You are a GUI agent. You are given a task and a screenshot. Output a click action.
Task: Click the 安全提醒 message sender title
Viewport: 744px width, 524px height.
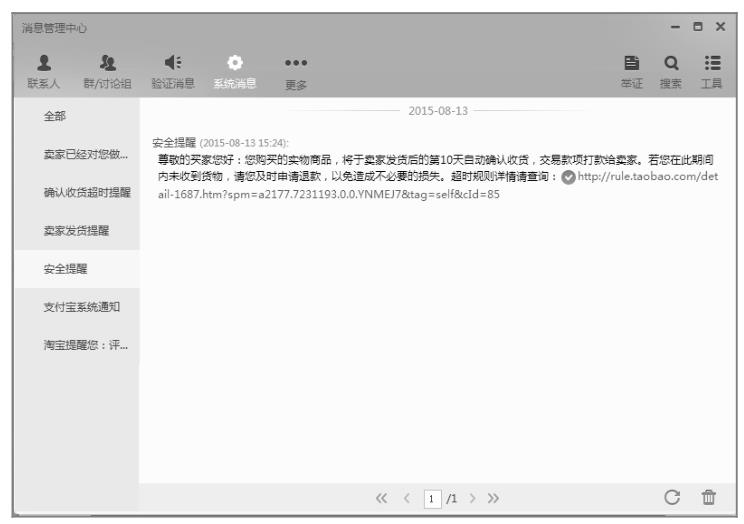(x=174, y=142)
